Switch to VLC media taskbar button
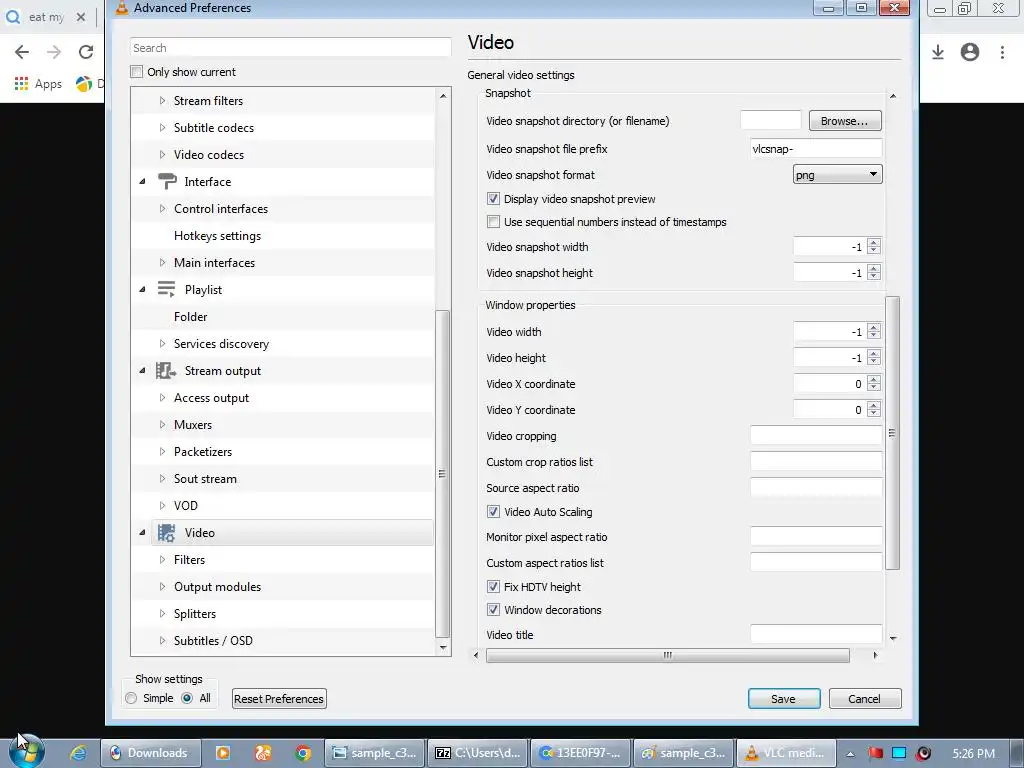 coord(787,753)
